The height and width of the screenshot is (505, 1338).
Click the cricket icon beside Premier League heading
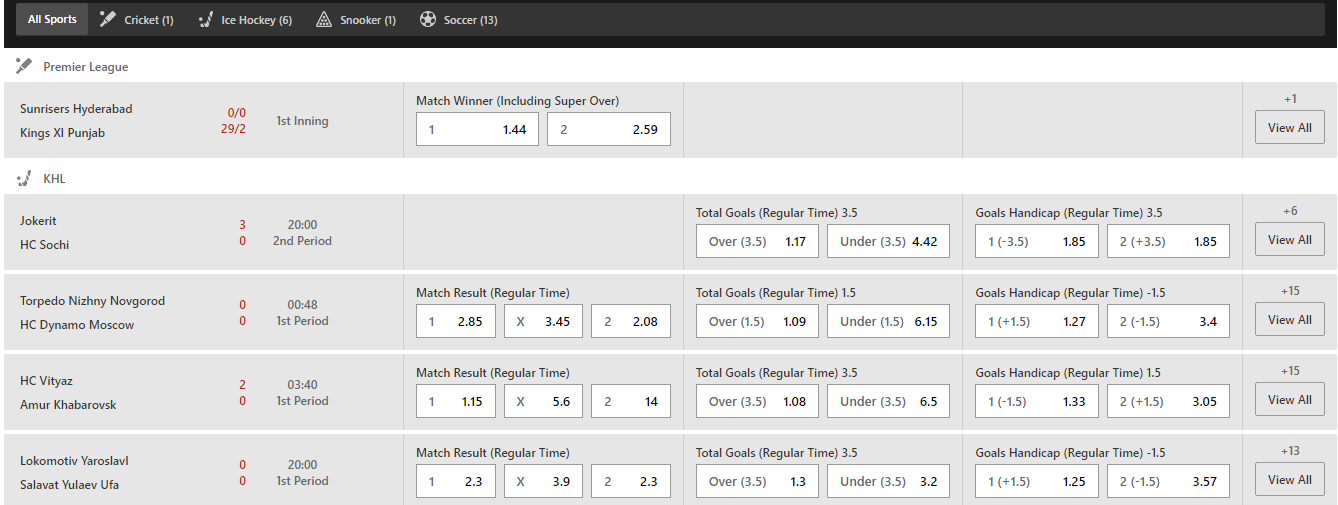tap(24, 66)
